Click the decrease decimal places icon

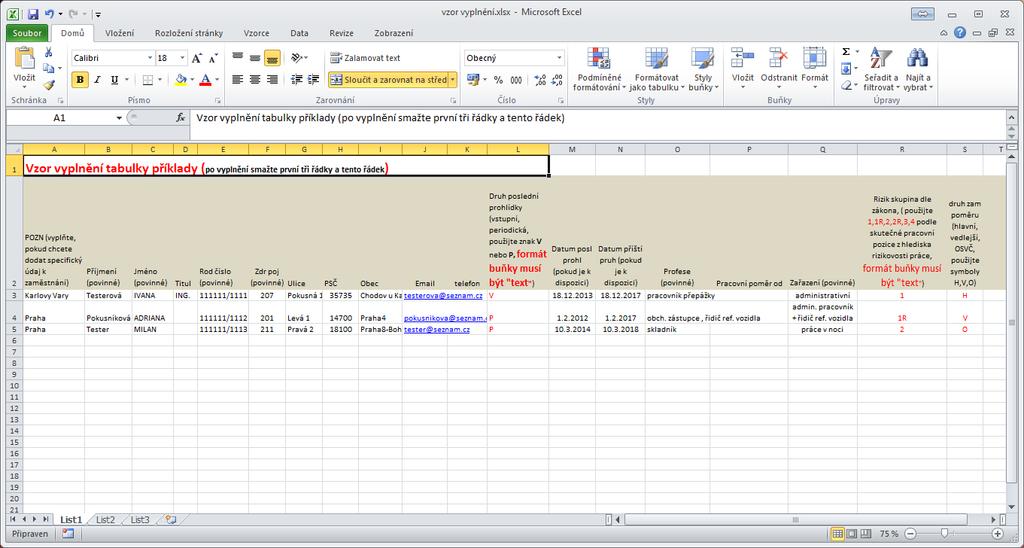556,80
